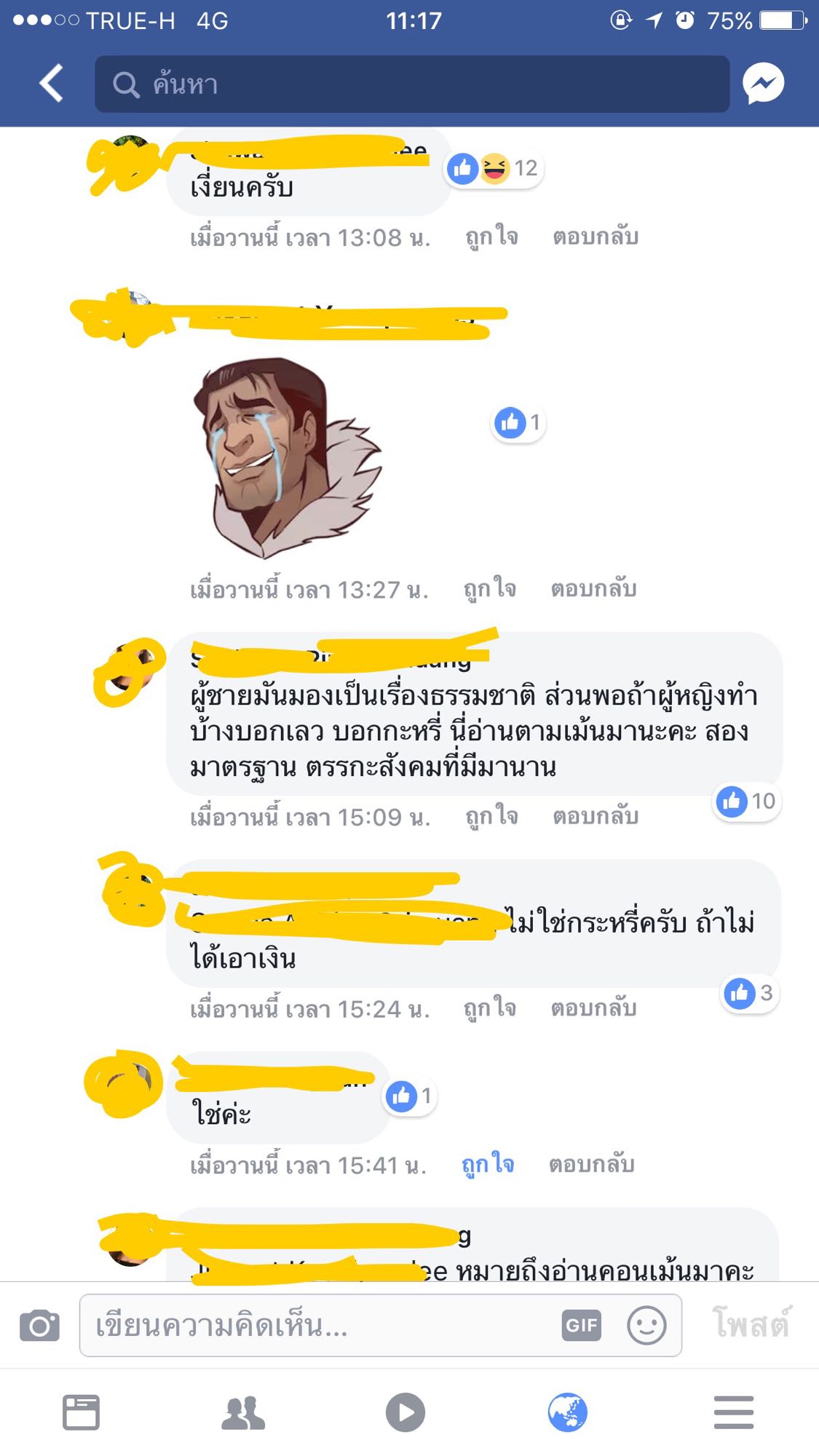Tap the โพสต์ post button
Image resolution: width=819 pixels, height=1456 pixels.
click(751, 1324)
